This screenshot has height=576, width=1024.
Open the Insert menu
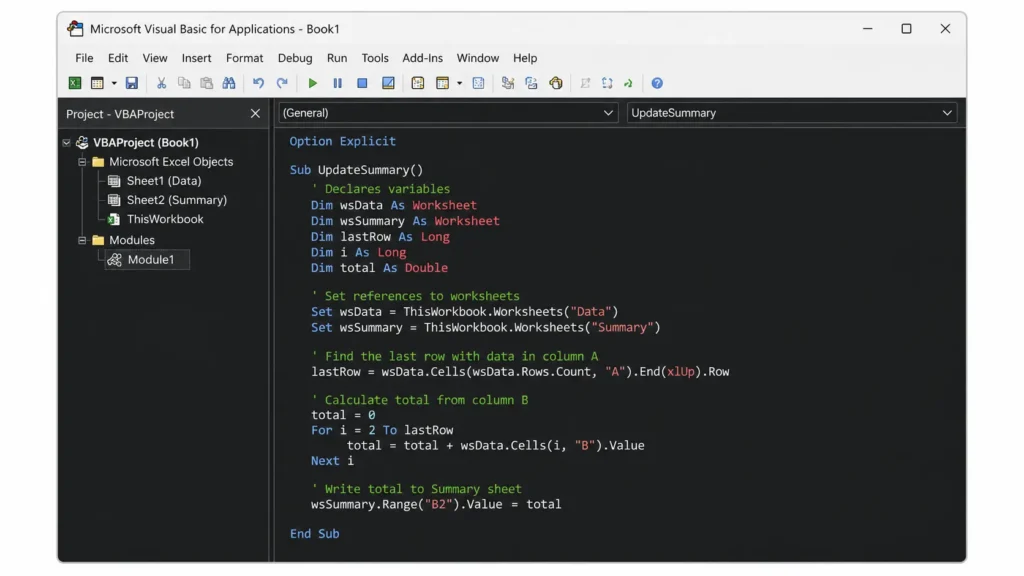[x=197, y=58]
